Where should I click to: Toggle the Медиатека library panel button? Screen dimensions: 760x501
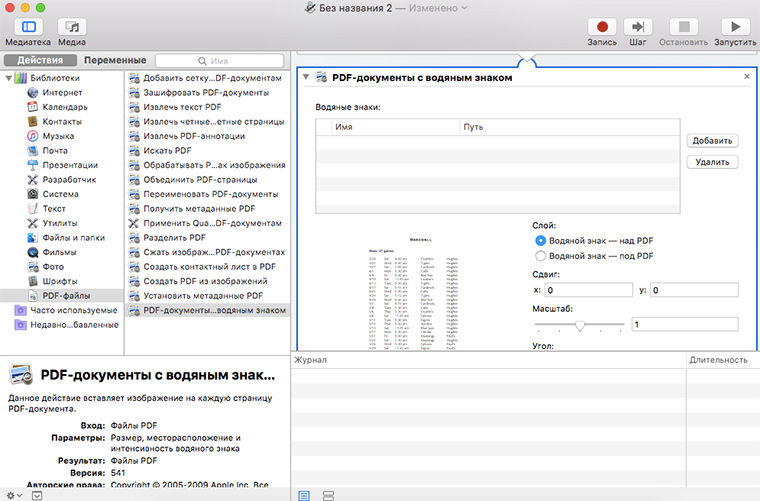(28, 27)
